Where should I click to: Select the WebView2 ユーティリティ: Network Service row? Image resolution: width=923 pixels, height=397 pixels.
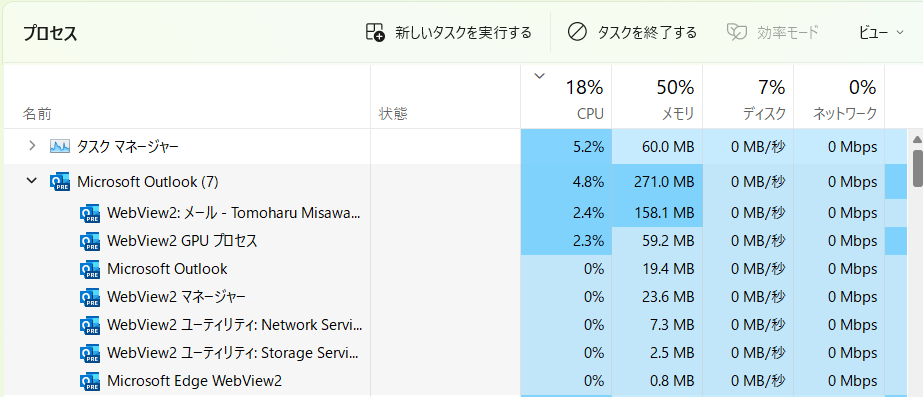coord(456,325)
